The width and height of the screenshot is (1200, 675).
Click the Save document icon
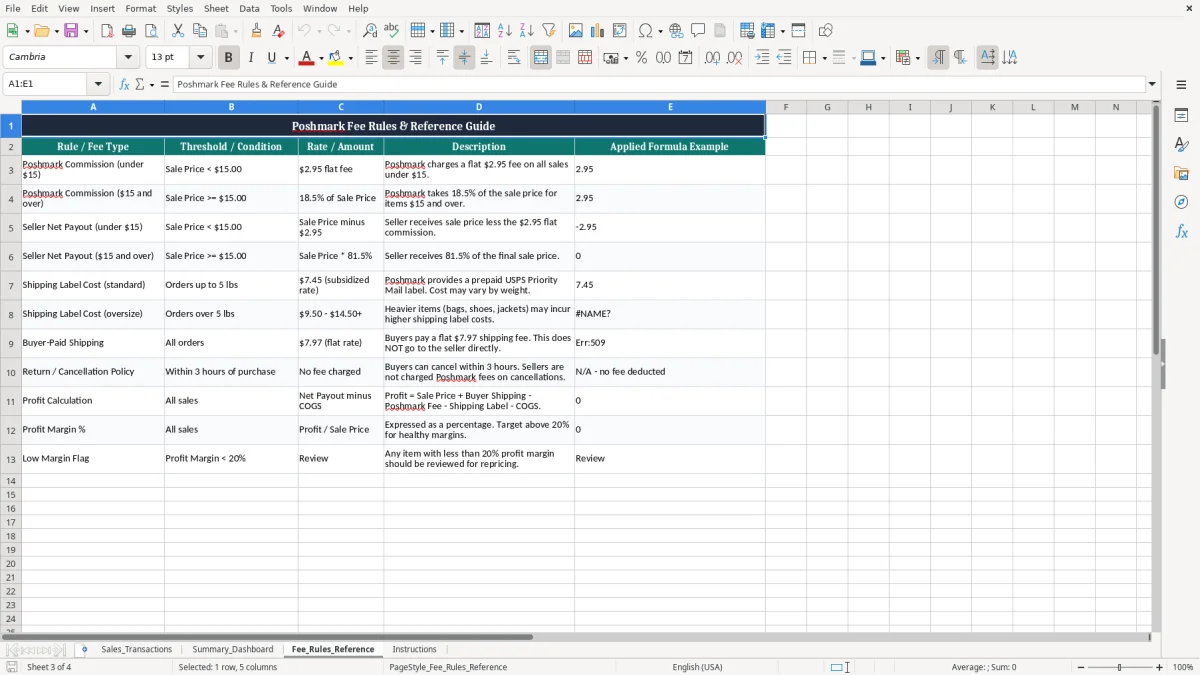pos(71,31)
